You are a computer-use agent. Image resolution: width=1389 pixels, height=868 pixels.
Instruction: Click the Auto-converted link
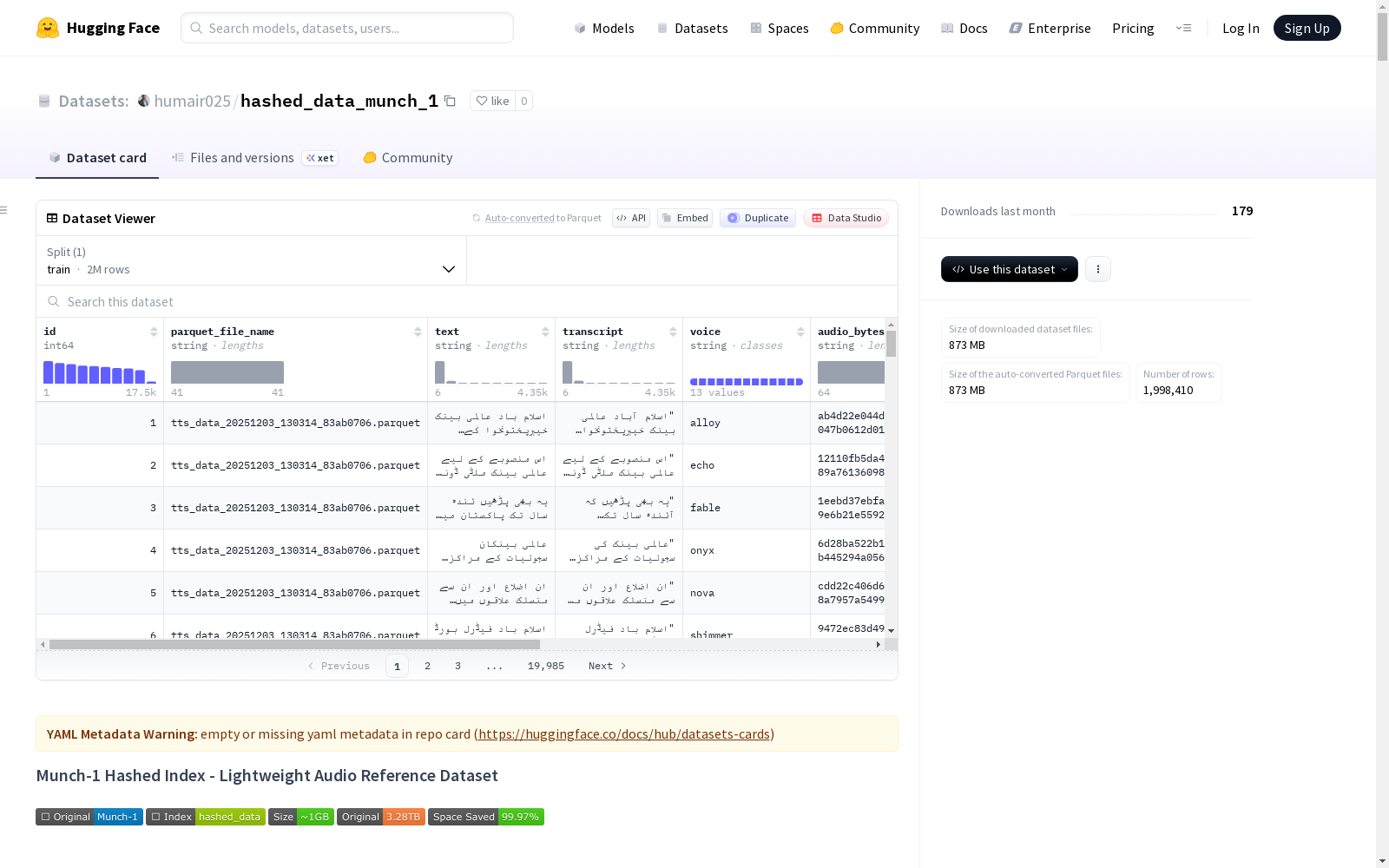click(x=519, y=218)
